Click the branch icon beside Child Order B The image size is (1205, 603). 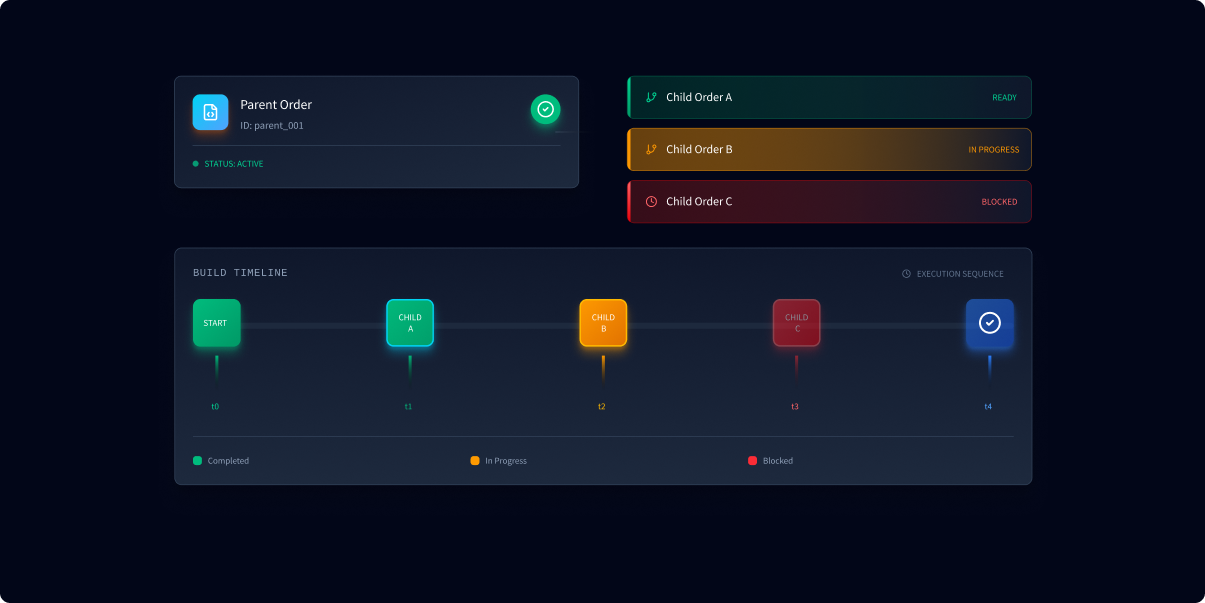point(651,149)
